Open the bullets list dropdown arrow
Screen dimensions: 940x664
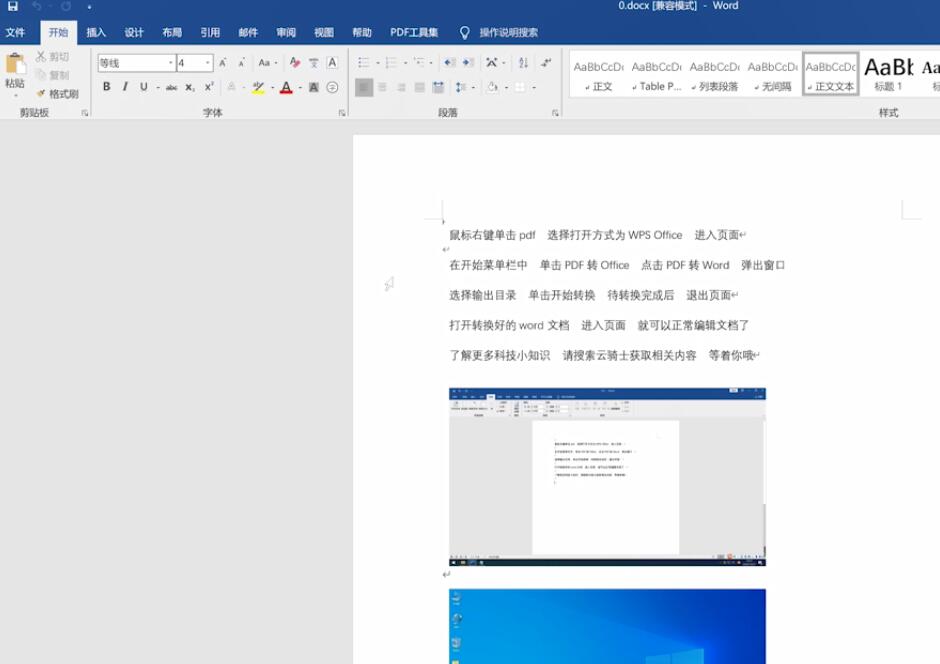coord(378,62)
